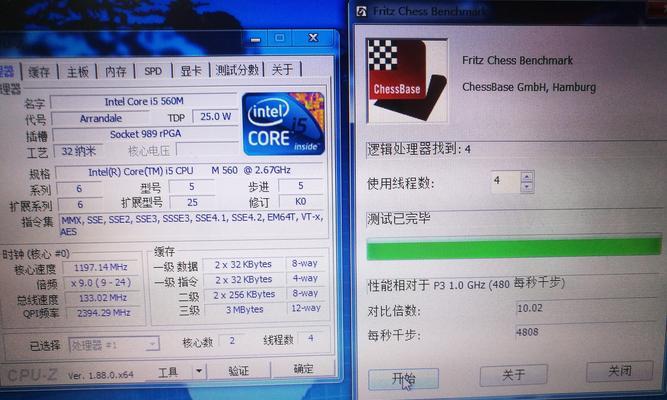Image resolution: width=667 pixels, height=400 pixels.
Task: Minimize the CPU-Z window
Action: pos(255,40)
